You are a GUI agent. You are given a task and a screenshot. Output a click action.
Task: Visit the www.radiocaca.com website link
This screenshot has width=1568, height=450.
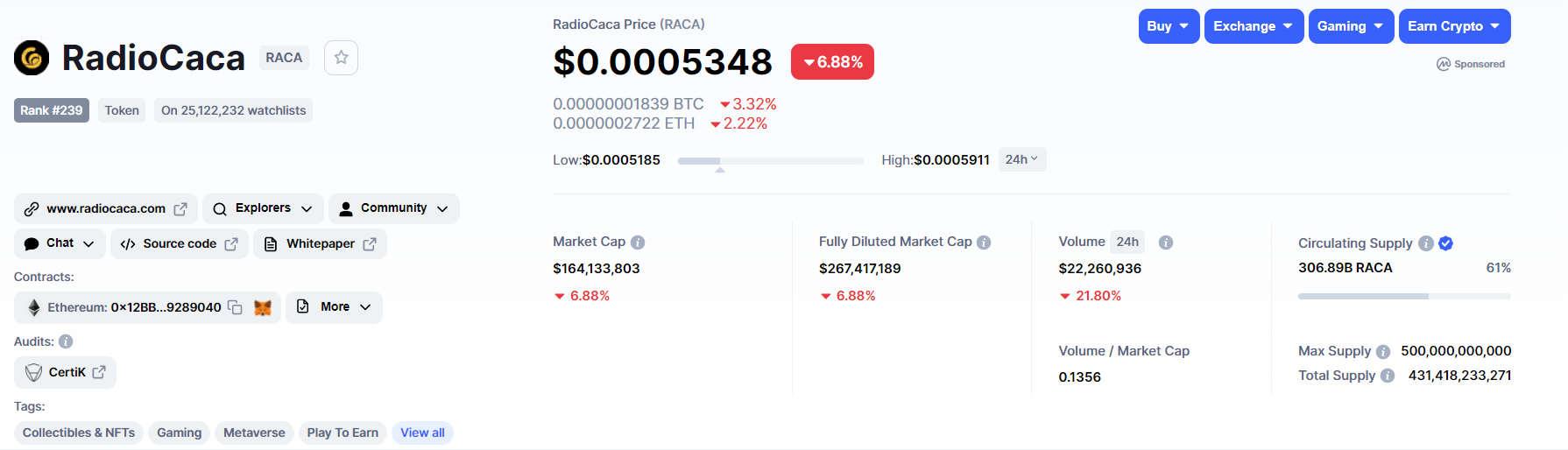coord(106,208)
